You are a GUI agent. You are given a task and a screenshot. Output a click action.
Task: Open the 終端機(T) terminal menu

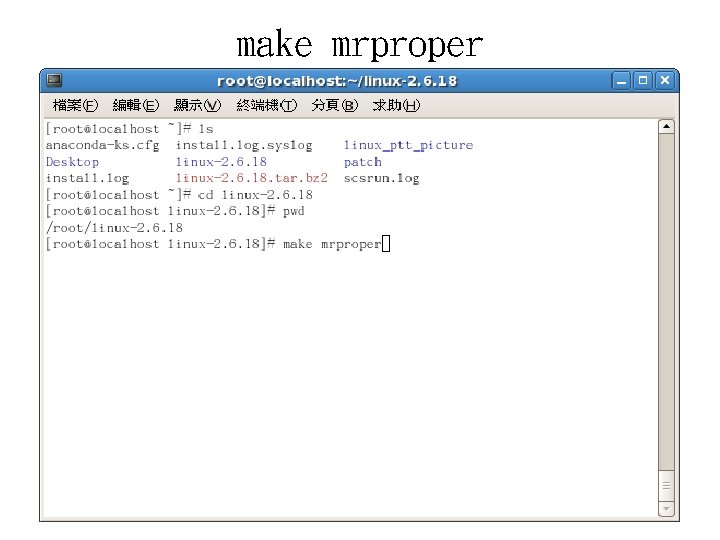(267, 105)
